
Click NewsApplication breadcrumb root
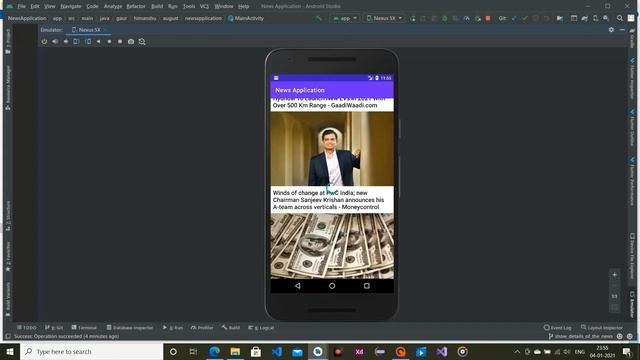click(x=27, y=18)
